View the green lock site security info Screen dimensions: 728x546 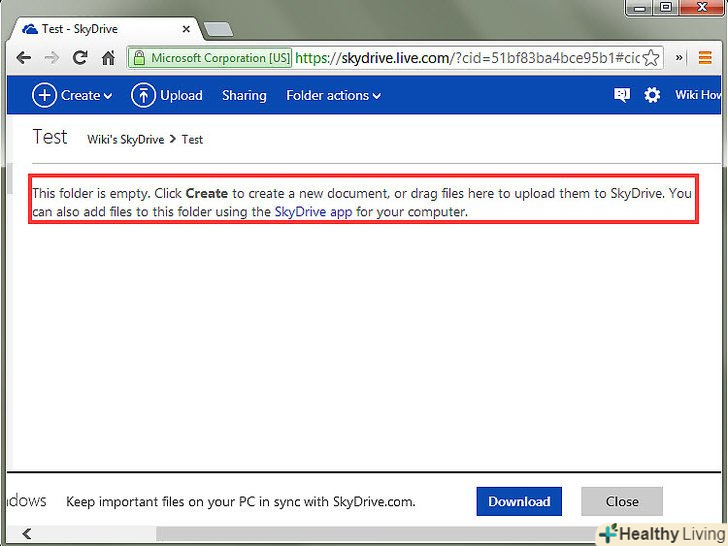click(x=139, y=58)
